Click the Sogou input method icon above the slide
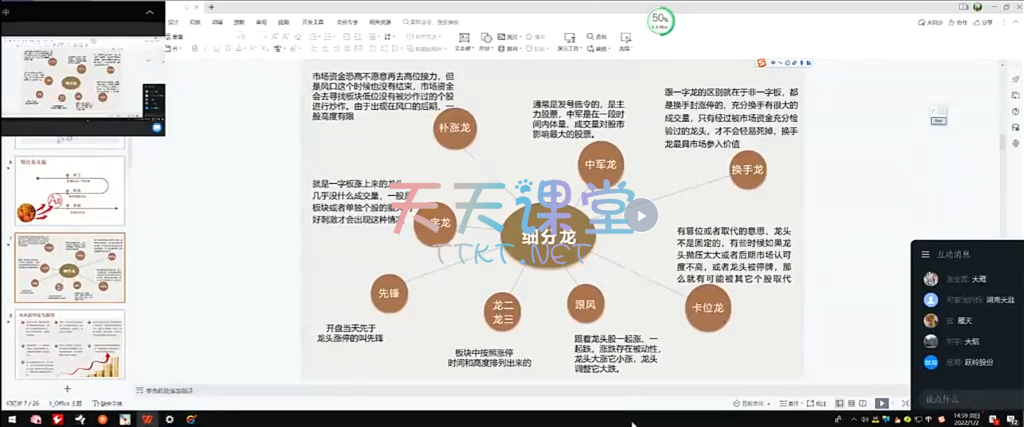The image size is (1024, 427). 763,65
